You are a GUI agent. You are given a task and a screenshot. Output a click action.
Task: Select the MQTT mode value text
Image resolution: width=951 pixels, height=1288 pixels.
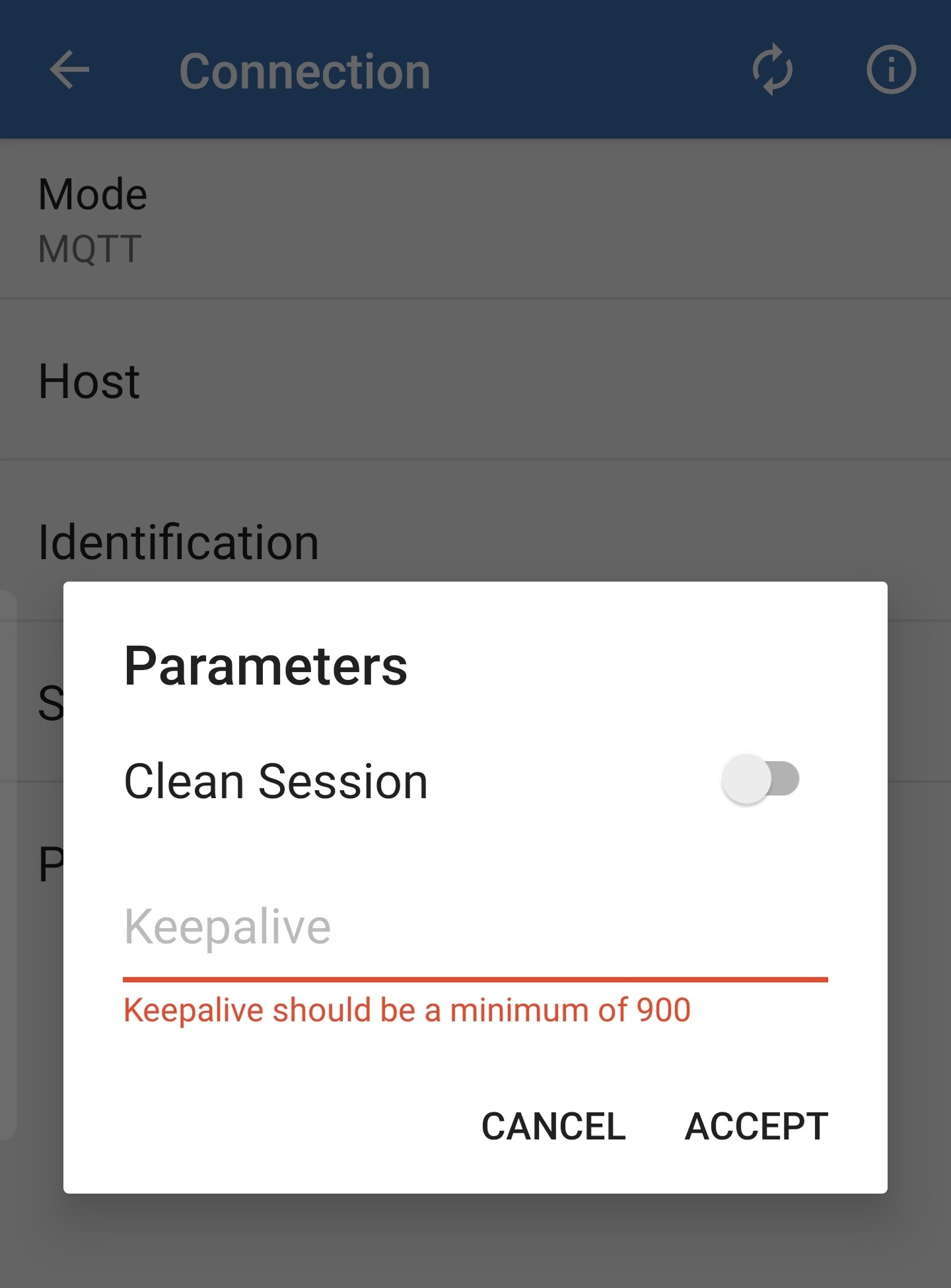pos(90,249)
